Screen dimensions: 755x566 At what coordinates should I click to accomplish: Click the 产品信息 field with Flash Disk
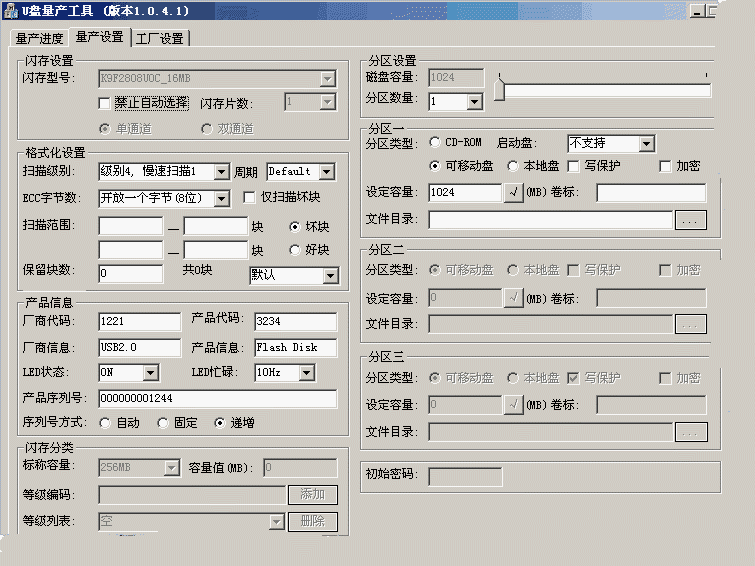296,347
